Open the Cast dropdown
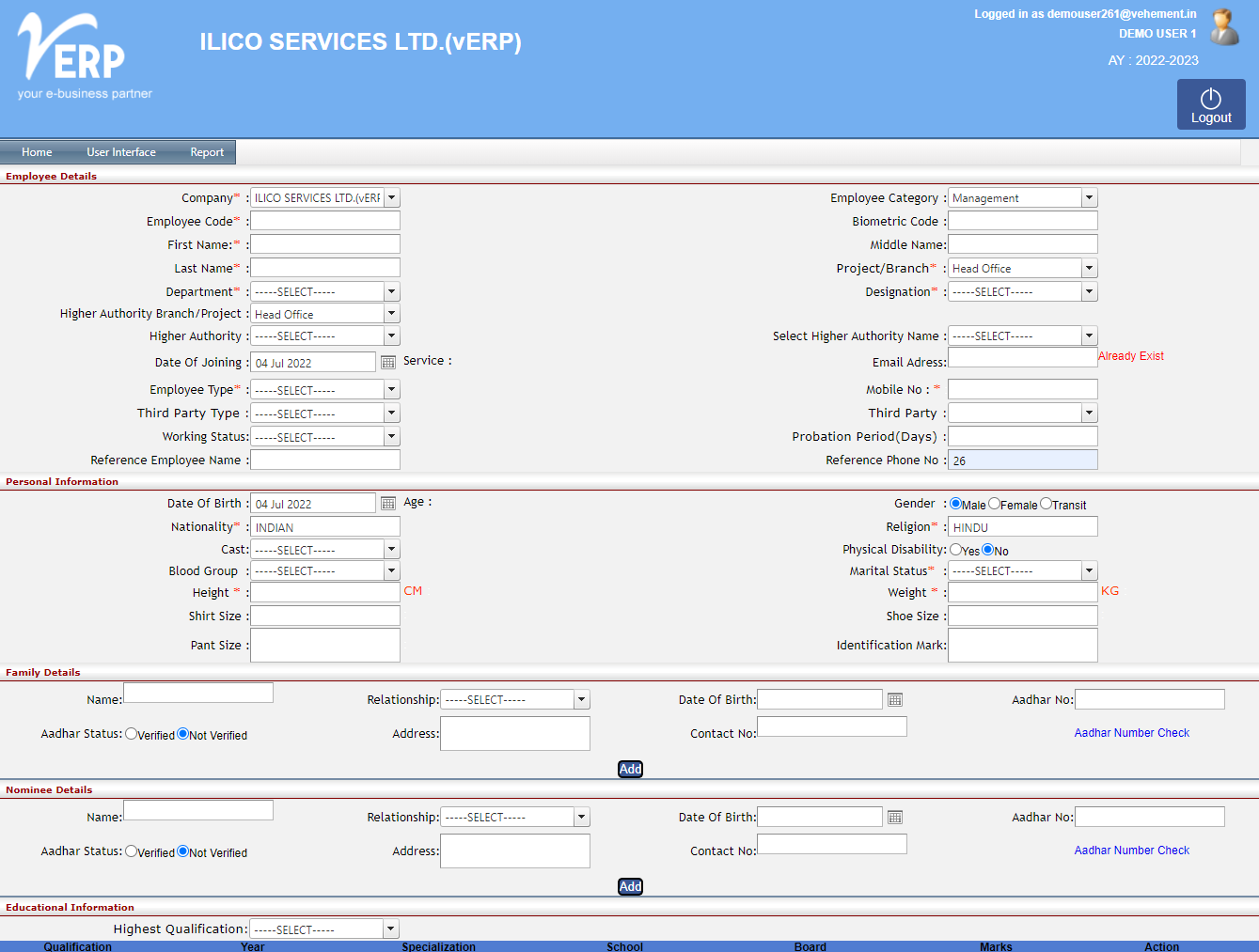This screenshot has width=1259, height=952. click(325, 549)
